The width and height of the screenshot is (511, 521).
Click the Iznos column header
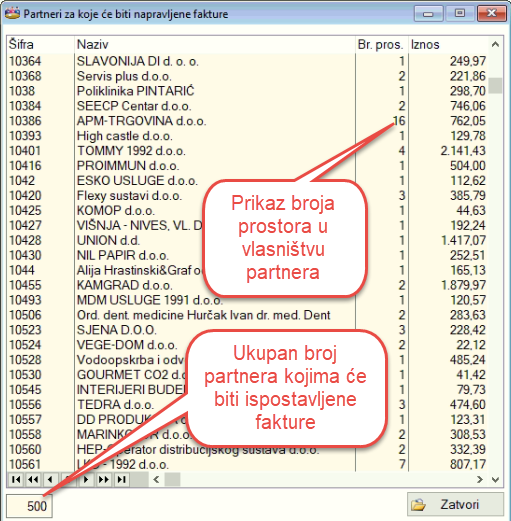(x=449, y=44)
